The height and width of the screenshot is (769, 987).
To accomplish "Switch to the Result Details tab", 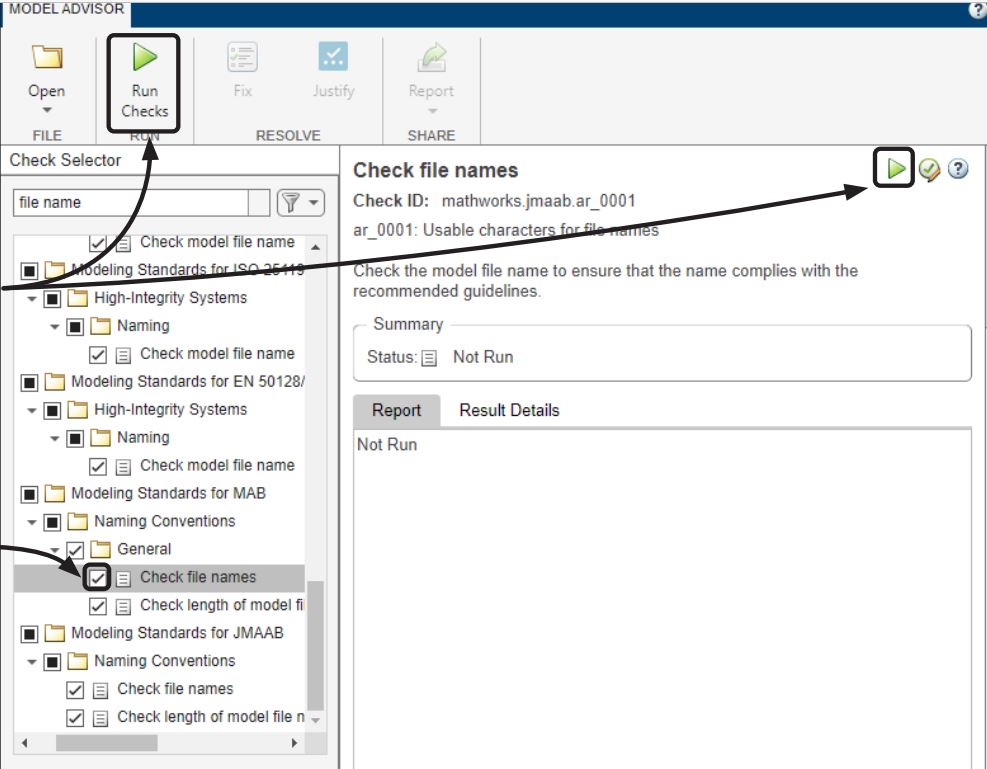I will (509, 410).
